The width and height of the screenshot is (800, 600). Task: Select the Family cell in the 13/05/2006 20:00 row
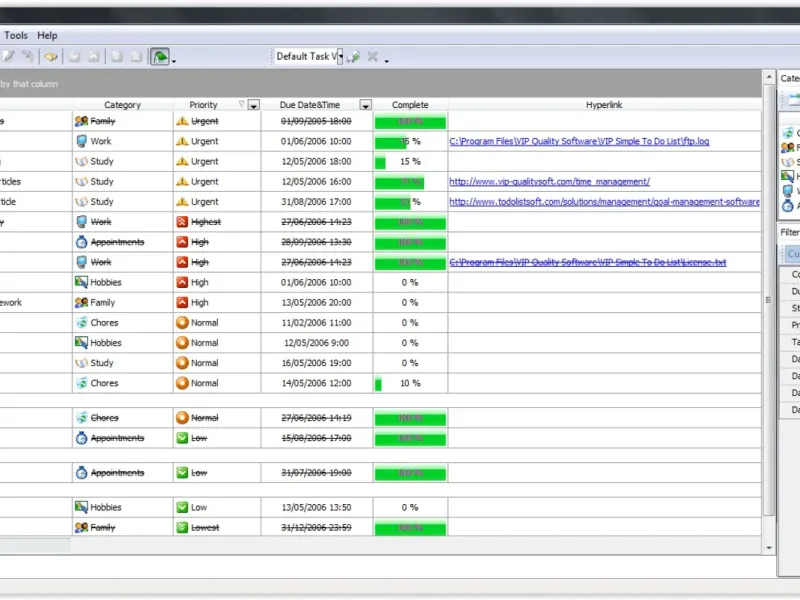(x=122, y=303)
